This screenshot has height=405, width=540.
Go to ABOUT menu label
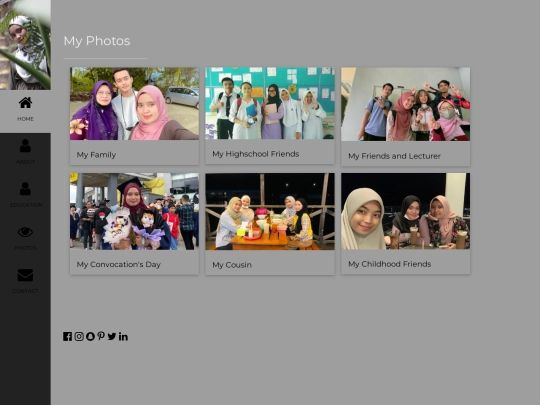(x=25, y=162)
